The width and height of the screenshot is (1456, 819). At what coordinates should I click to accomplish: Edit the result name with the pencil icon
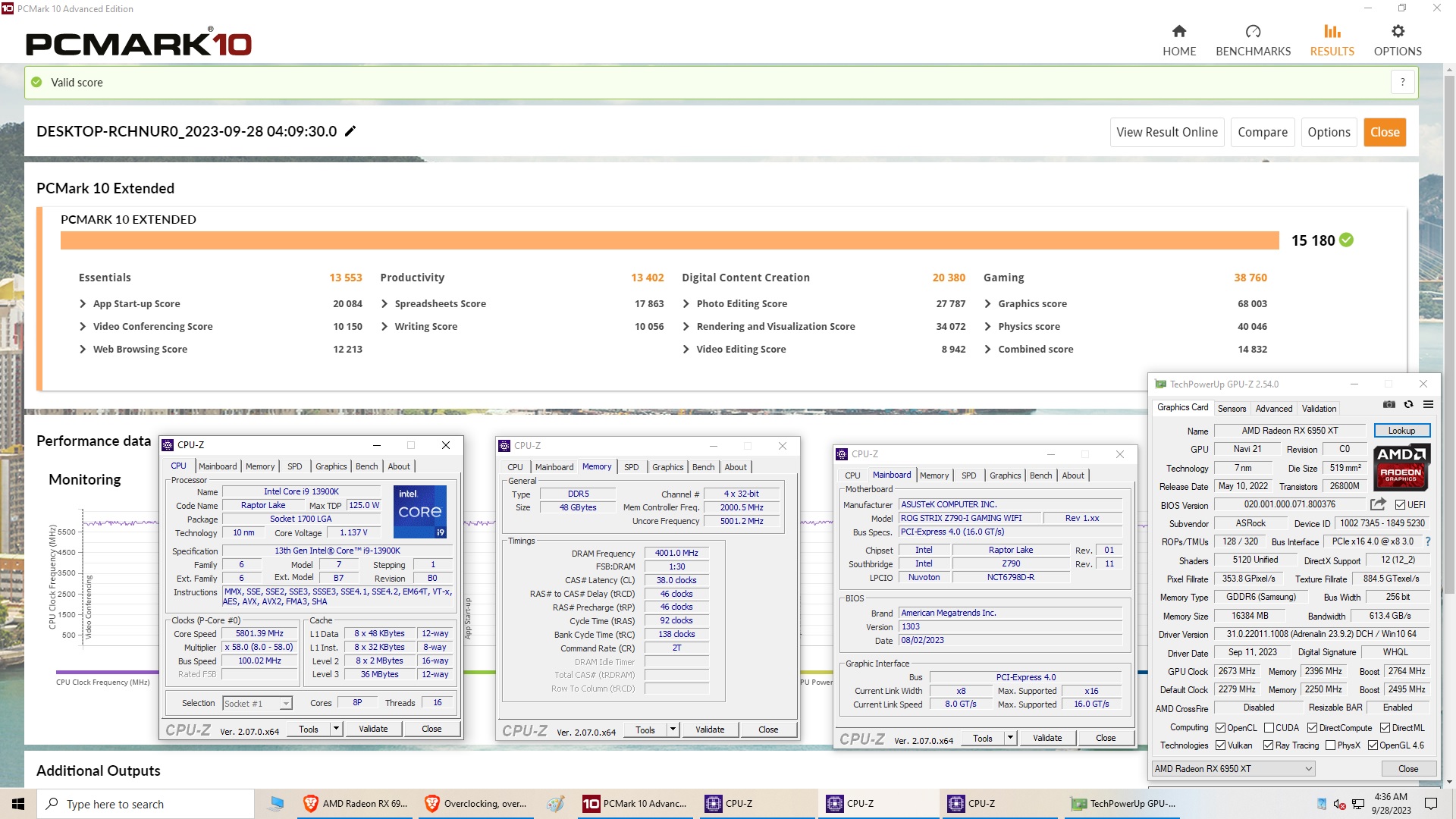(350, 131)
